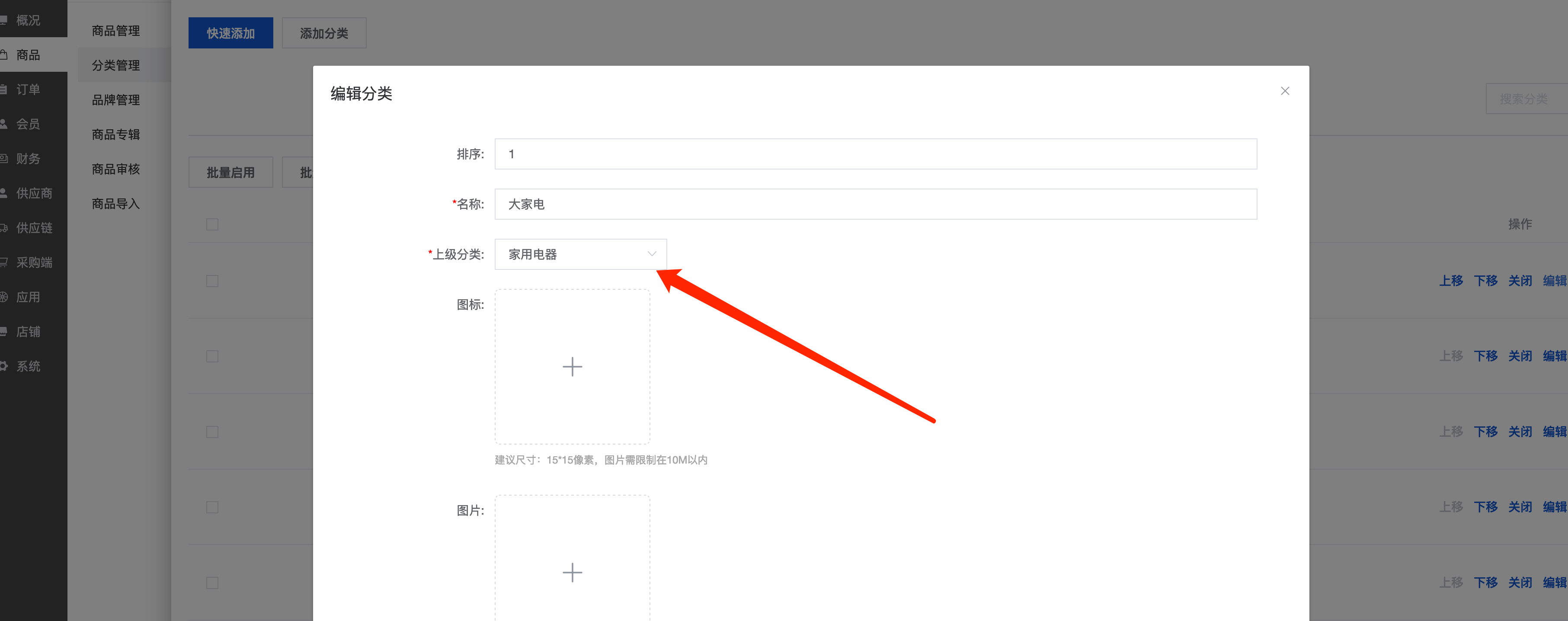Image resolution: width=1568 pixels, height=621 pixels.
Task: Close the 编辑分类 dialog with X icon
Action: tap(1284, 91)
